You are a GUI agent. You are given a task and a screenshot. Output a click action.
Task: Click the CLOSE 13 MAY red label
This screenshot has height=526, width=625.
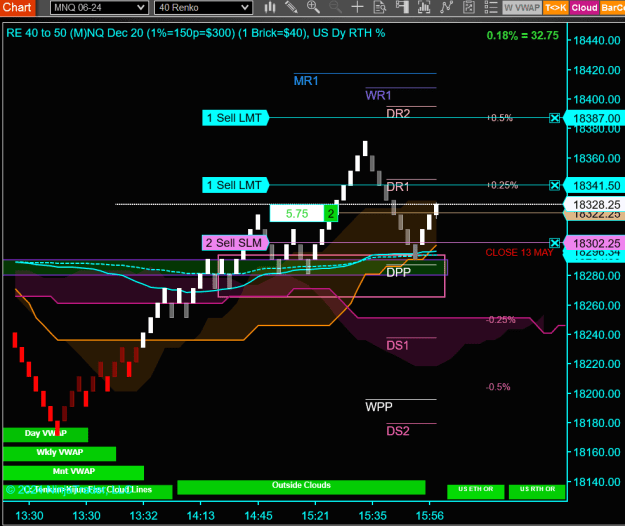(x=519, y=253)
